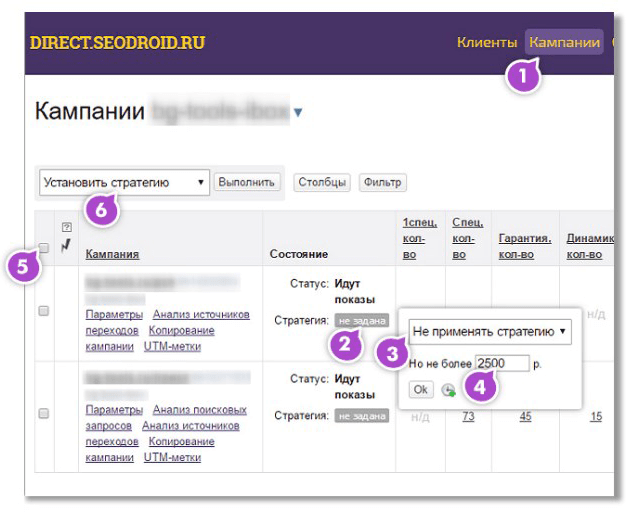Open the Не применять стратегию dropdown
Image resolution: width=634 pixels, height=512 pixels.
(x=490, y=332)
